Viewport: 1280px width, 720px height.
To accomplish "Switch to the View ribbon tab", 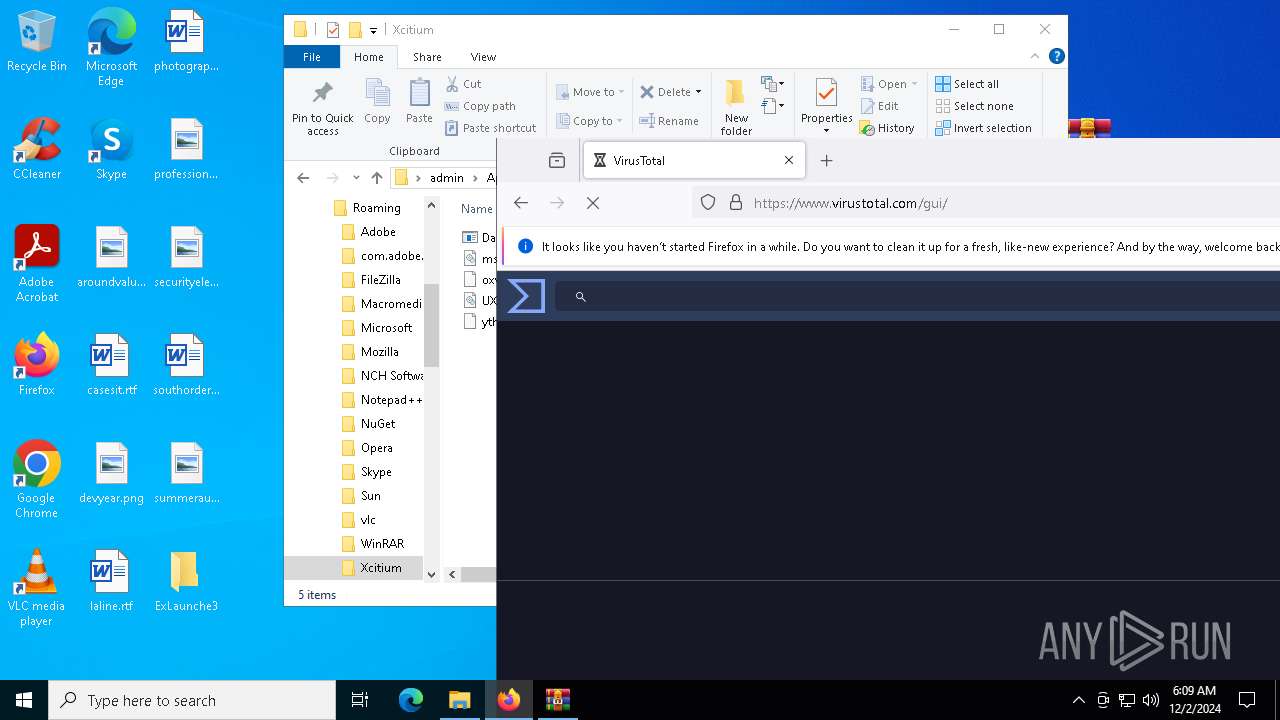I will coord(483,57).
